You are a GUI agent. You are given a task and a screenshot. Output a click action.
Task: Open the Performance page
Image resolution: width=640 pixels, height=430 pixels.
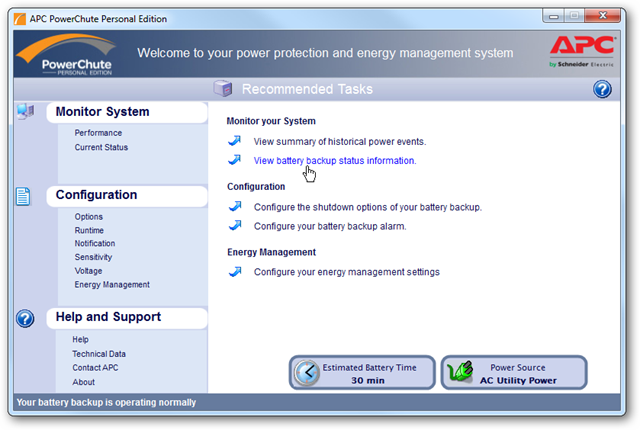[98, 133]
